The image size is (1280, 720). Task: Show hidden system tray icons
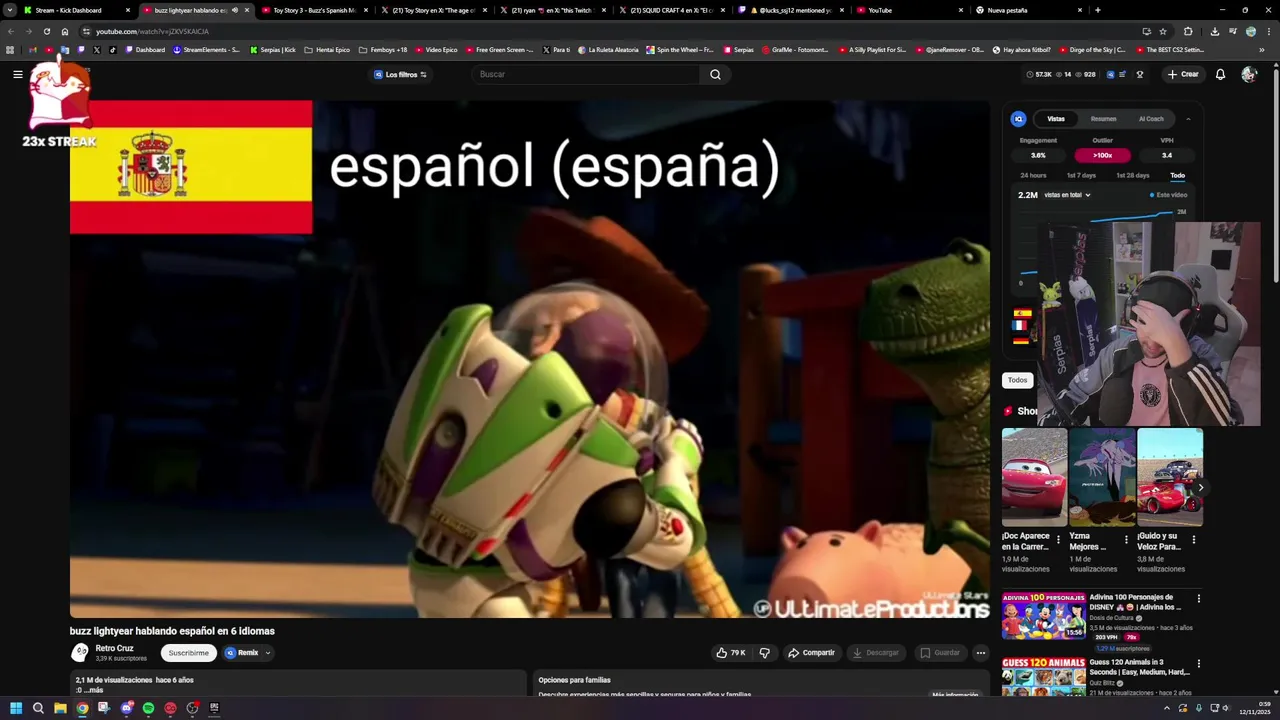1166,708
